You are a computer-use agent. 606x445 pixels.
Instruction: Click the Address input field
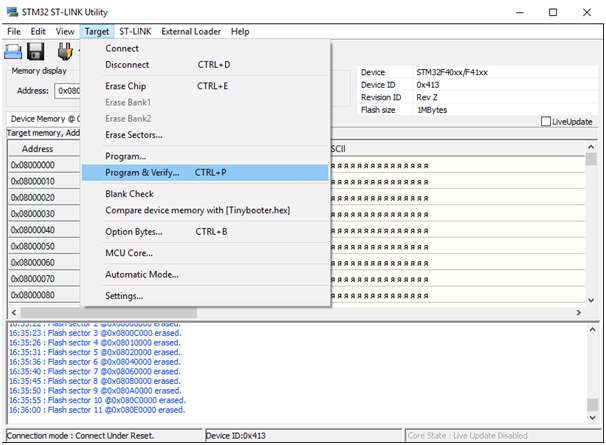tap(68, 91)
